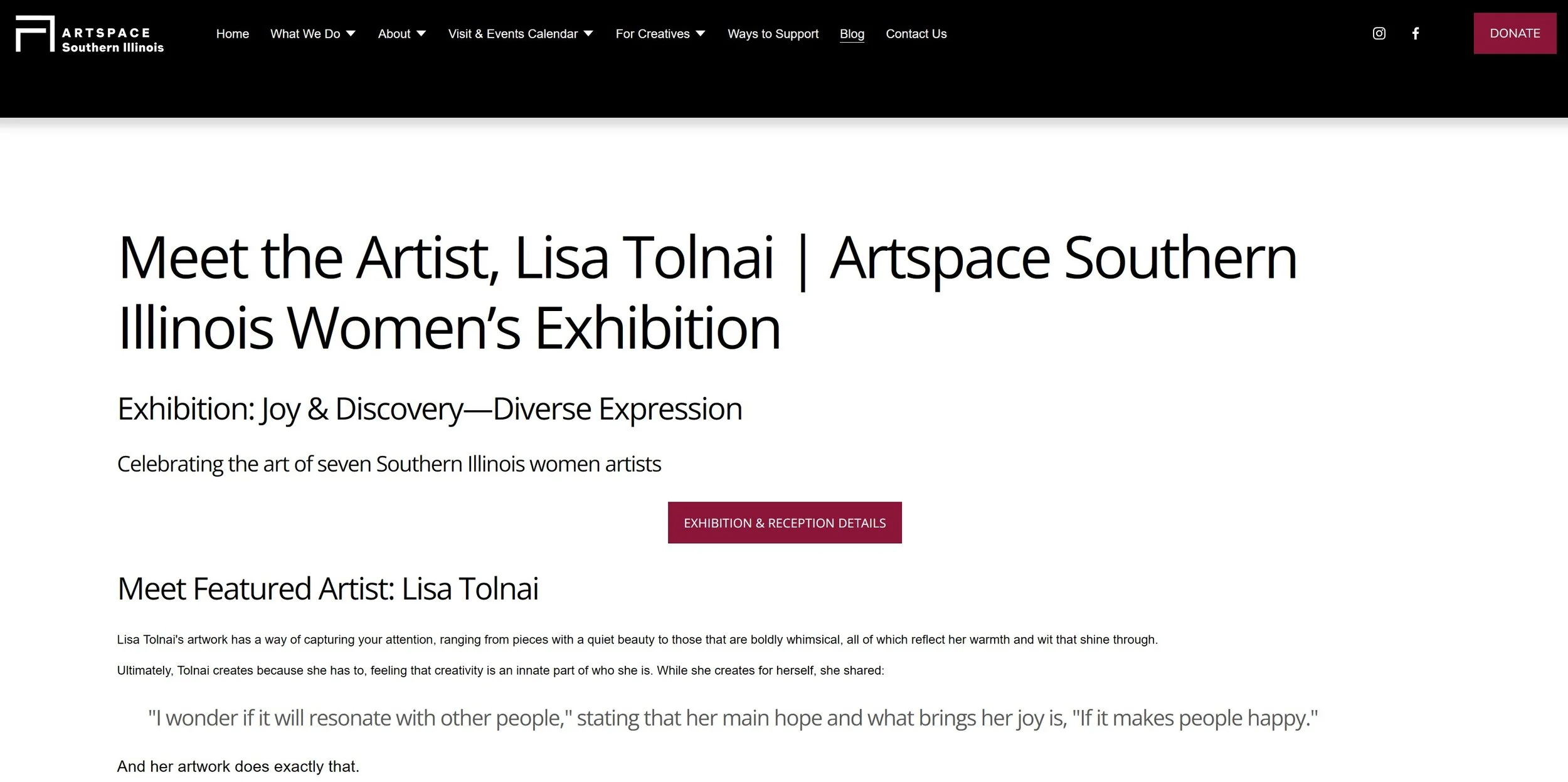The width and height of the screenshot is (1568, 782).
Task: Click the DONATE button
Action: click(1515, 33)
